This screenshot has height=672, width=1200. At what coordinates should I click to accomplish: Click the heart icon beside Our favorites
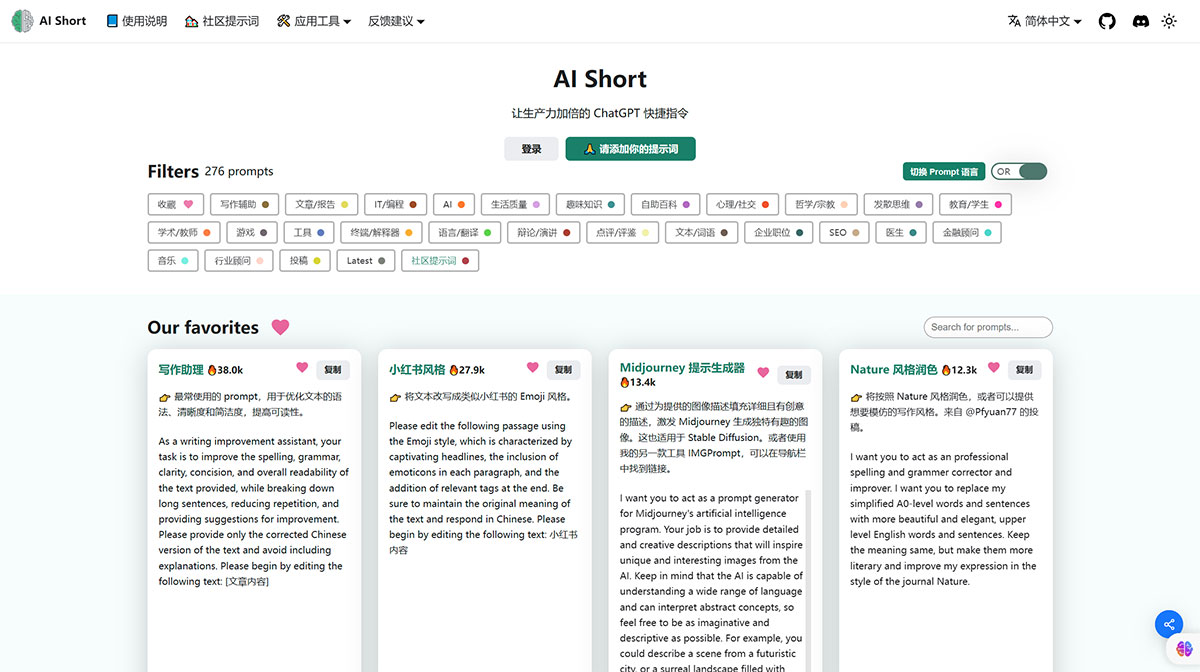(x=279, y=327)
